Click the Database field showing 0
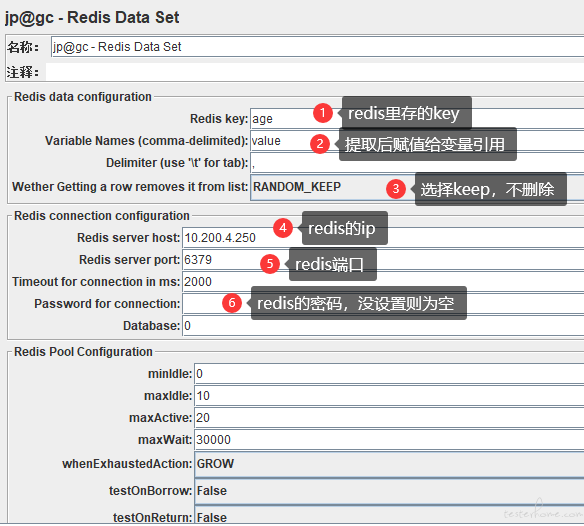The width and height of the screenshot is (584, 526). [x=383, y=326]
